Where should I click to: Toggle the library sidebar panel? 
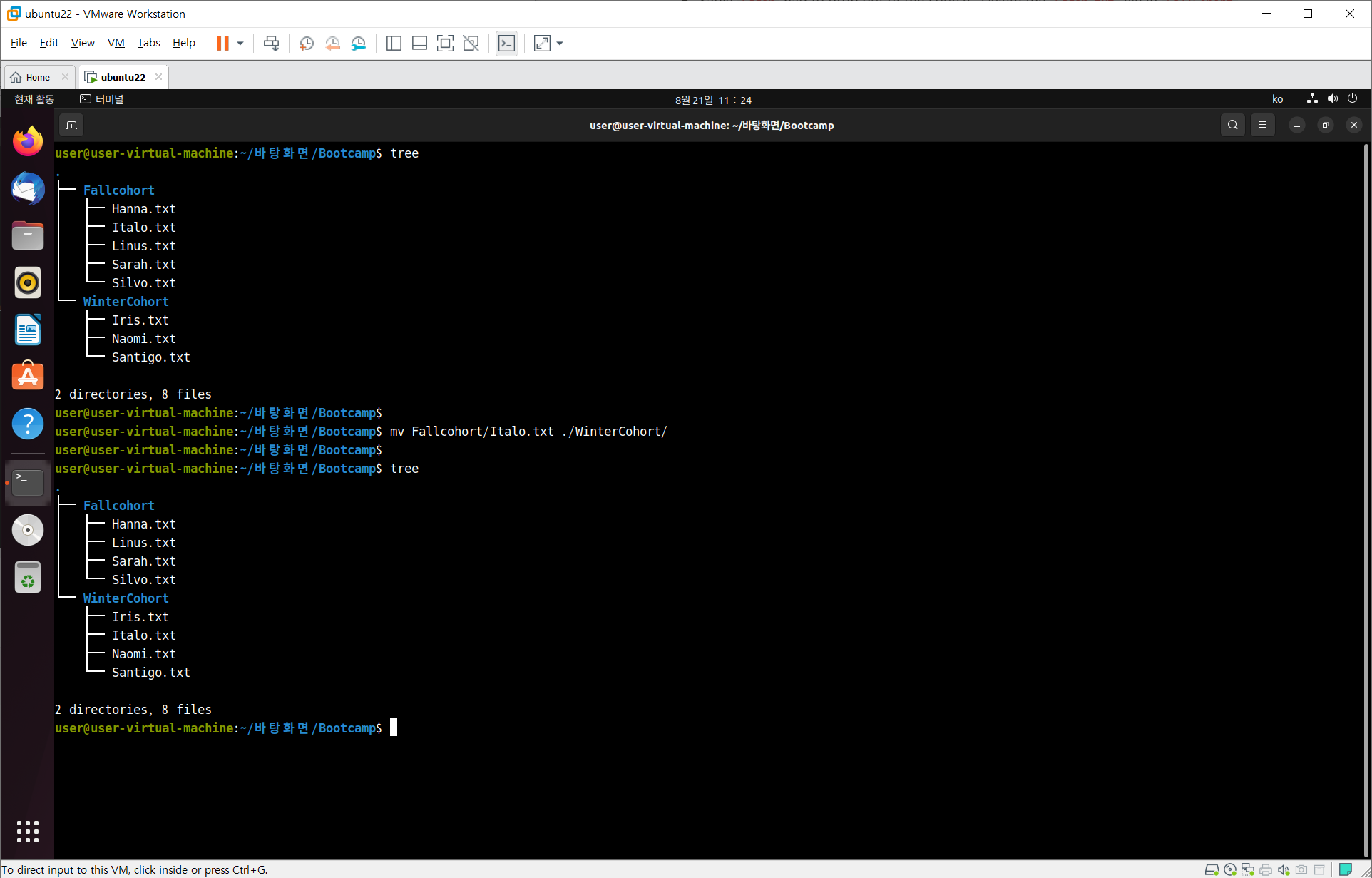[x=394, y=44]
